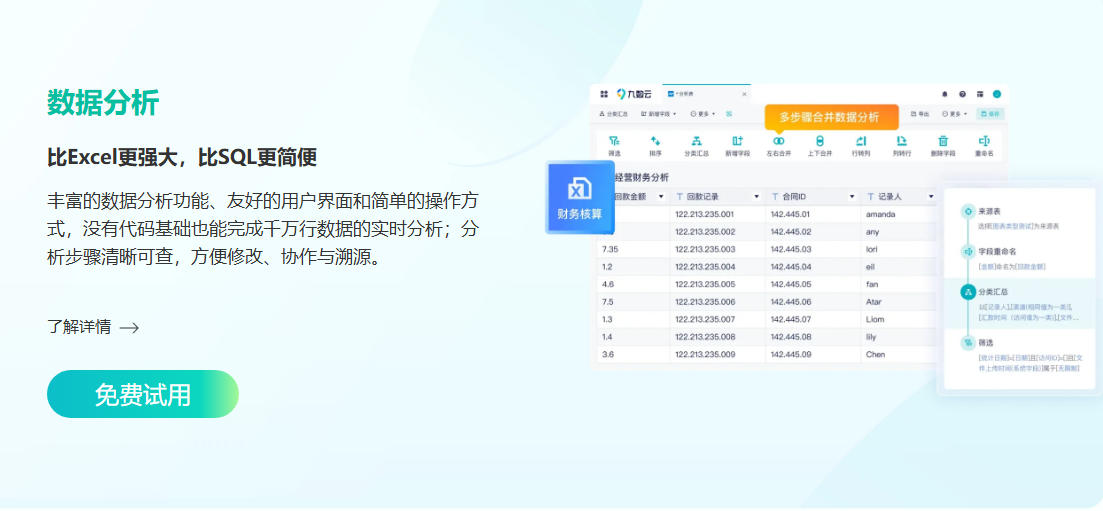Select the 左右合并 horizontal merge icon

point(779,141)
